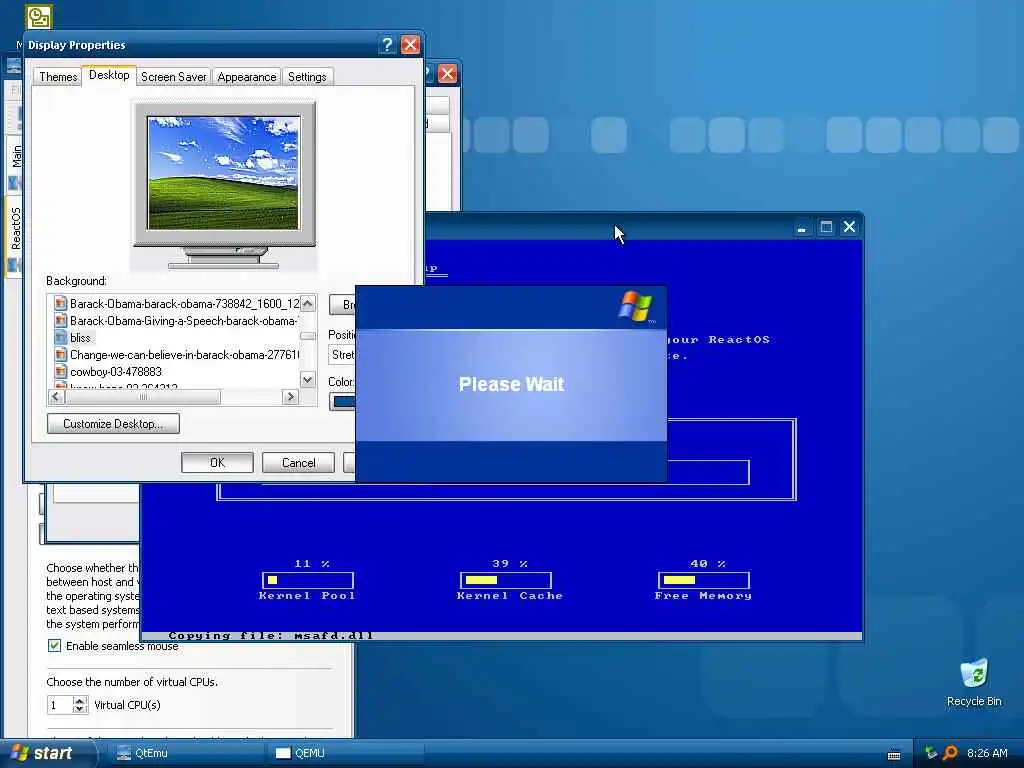Click the bliss wallpaper monitor preview
The image size is (1024, 768).
tap(223, 173)
